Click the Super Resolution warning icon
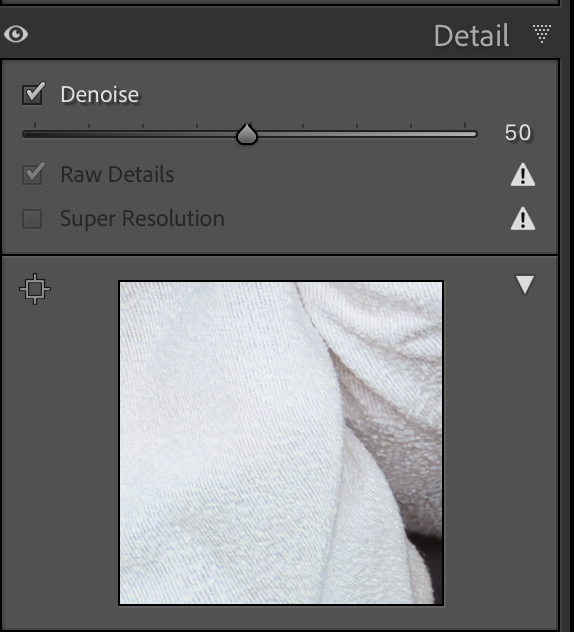This screenshot has height=632, width=574. tap(523, 219)
